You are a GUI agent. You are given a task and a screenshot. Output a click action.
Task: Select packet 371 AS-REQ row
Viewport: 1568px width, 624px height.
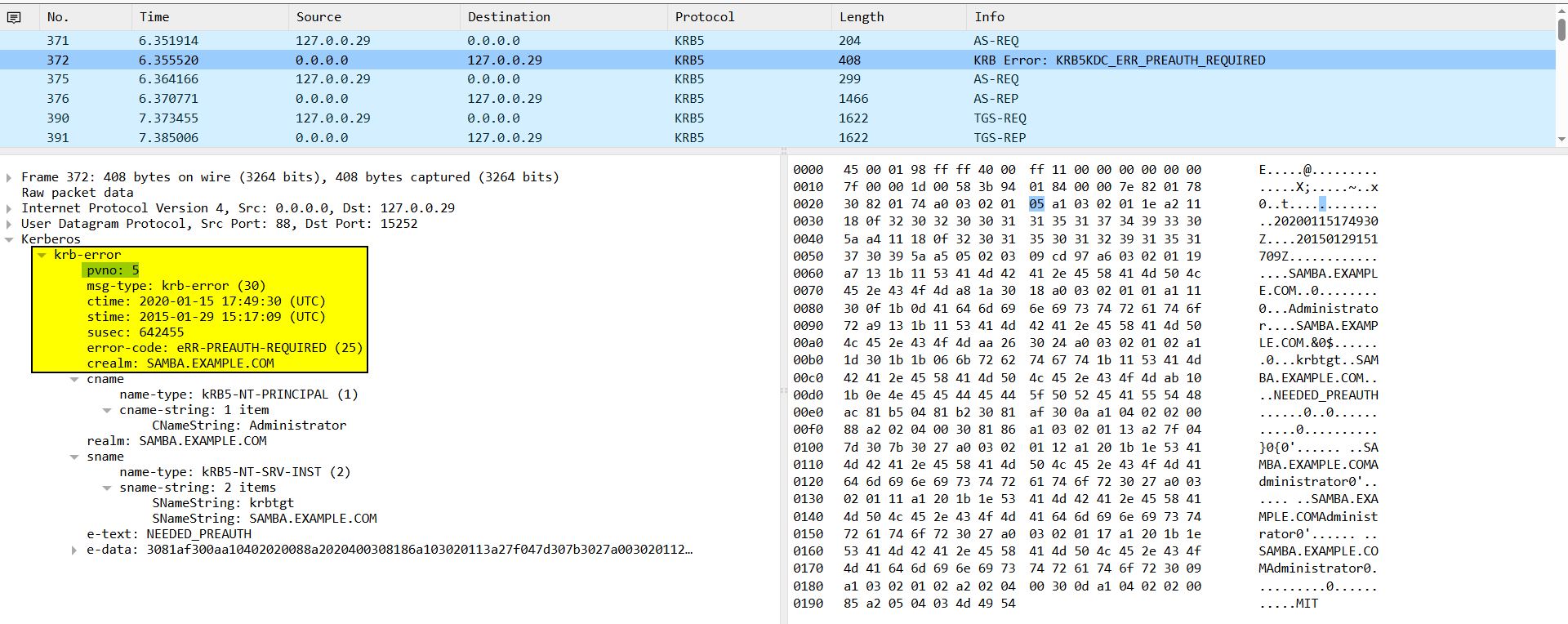pyautogui.click(x=490, y=41)
